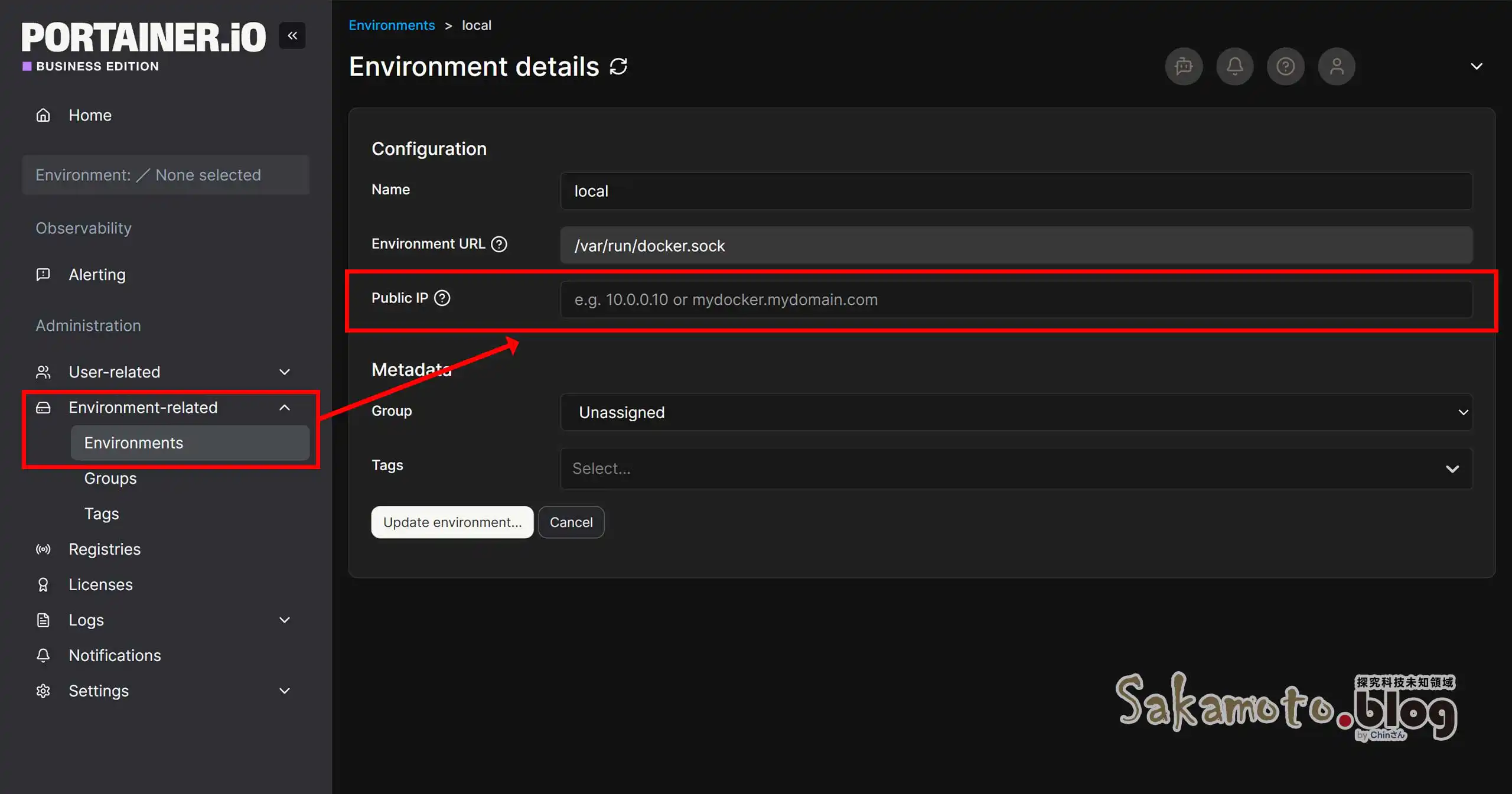Screen dimensions: 1512x794
Task: Expand the User-related menu section
Action: pos(284,372)
